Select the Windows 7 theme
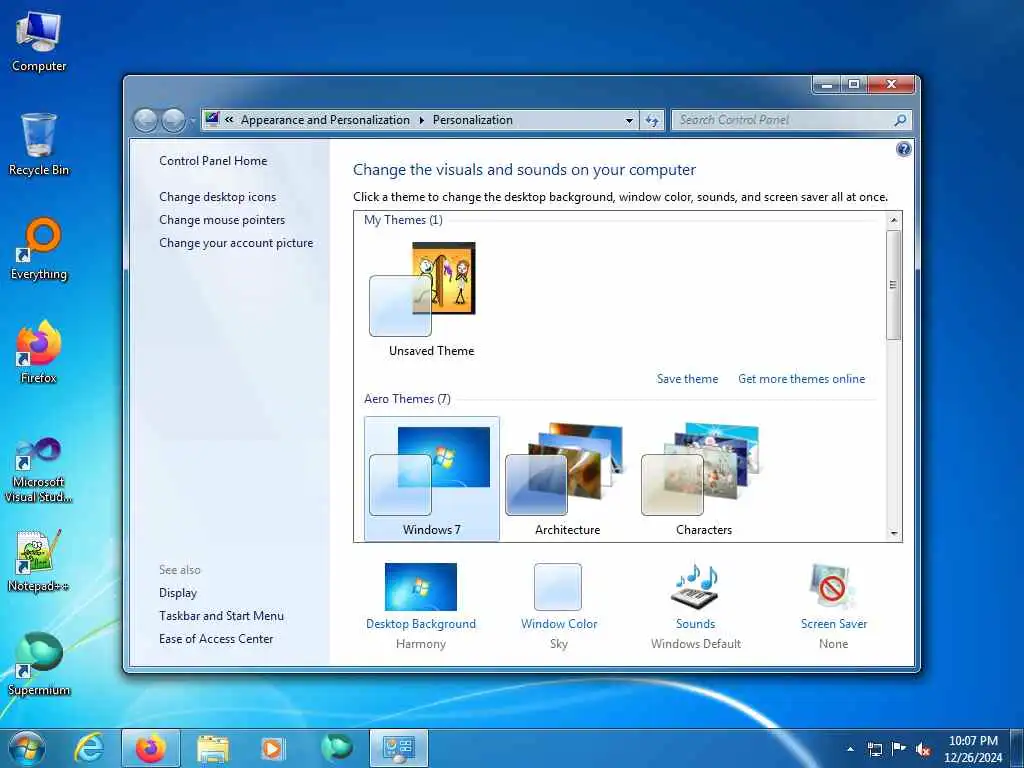 tap(432, 479)
